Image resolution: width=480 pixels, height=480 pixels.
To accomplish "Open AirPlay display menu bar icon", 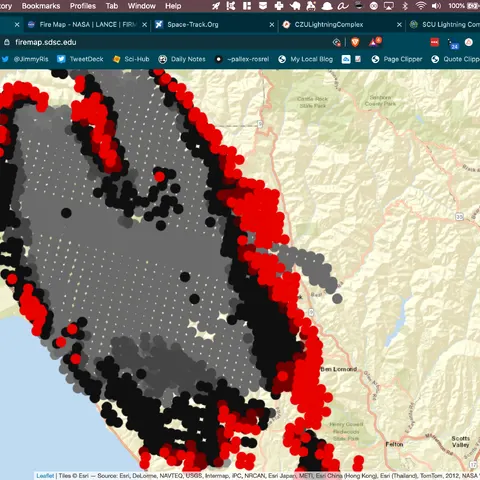I will tap(389, 6).
